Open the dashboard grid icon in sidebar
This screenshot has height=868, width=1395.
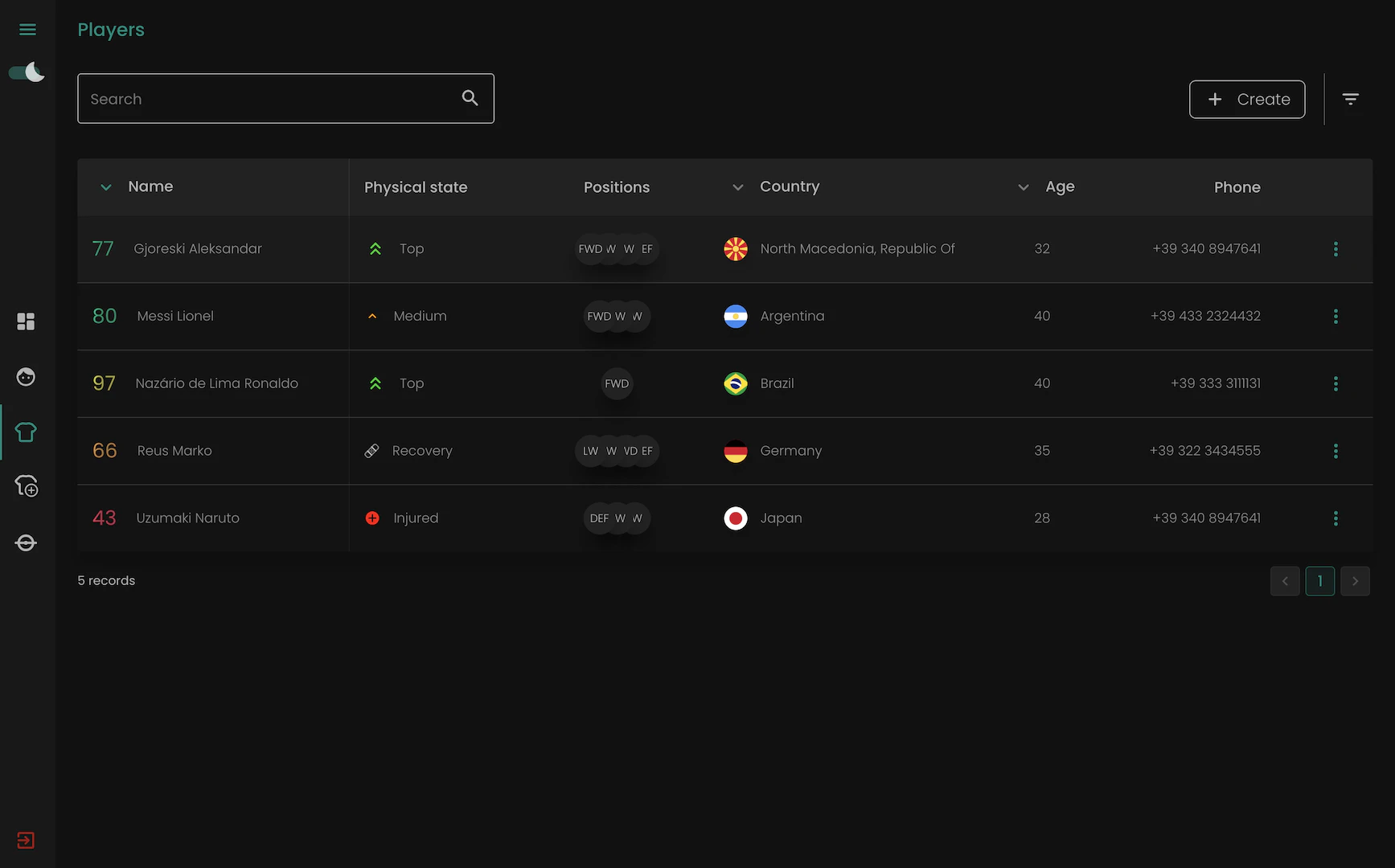[x=26, y=321]
